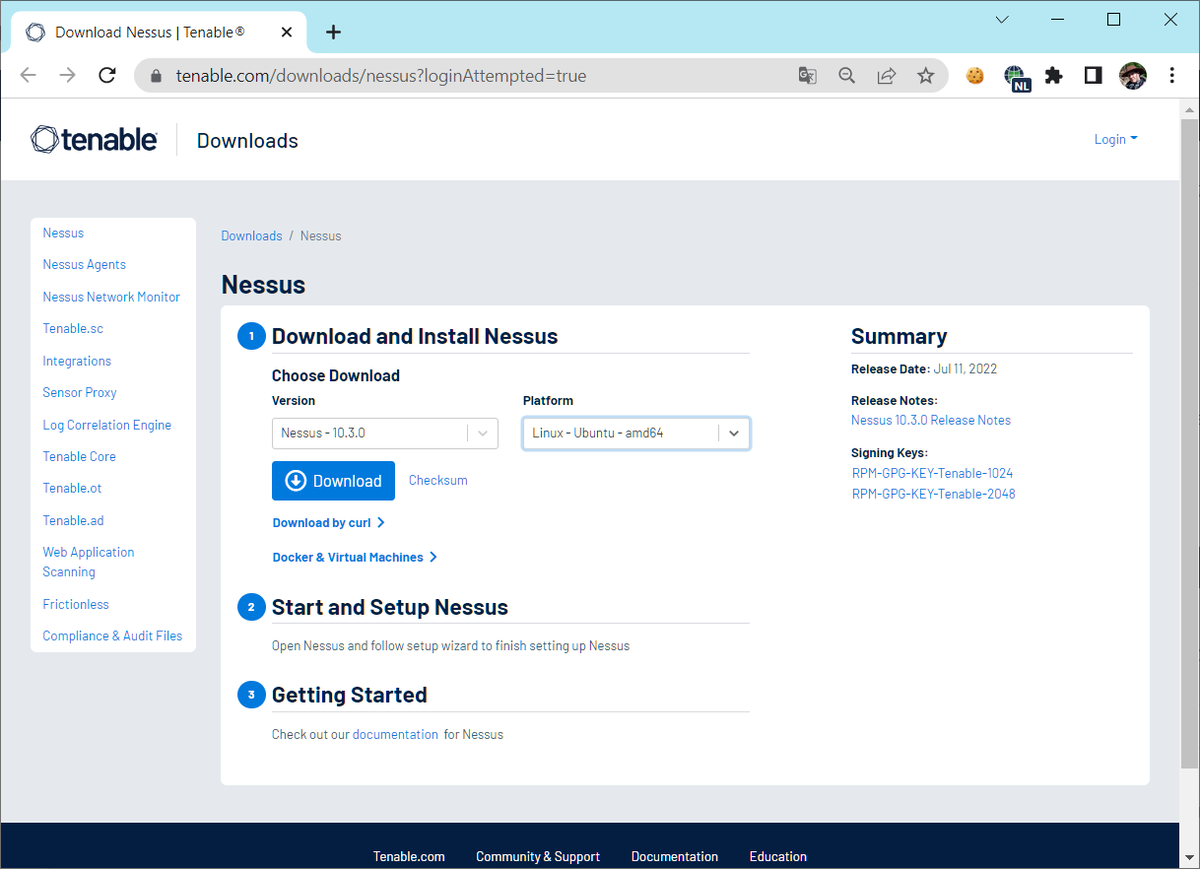Screen dimensions: 1200x869
Task: Open Google Translate in the address bar
Action: point(807,75)
